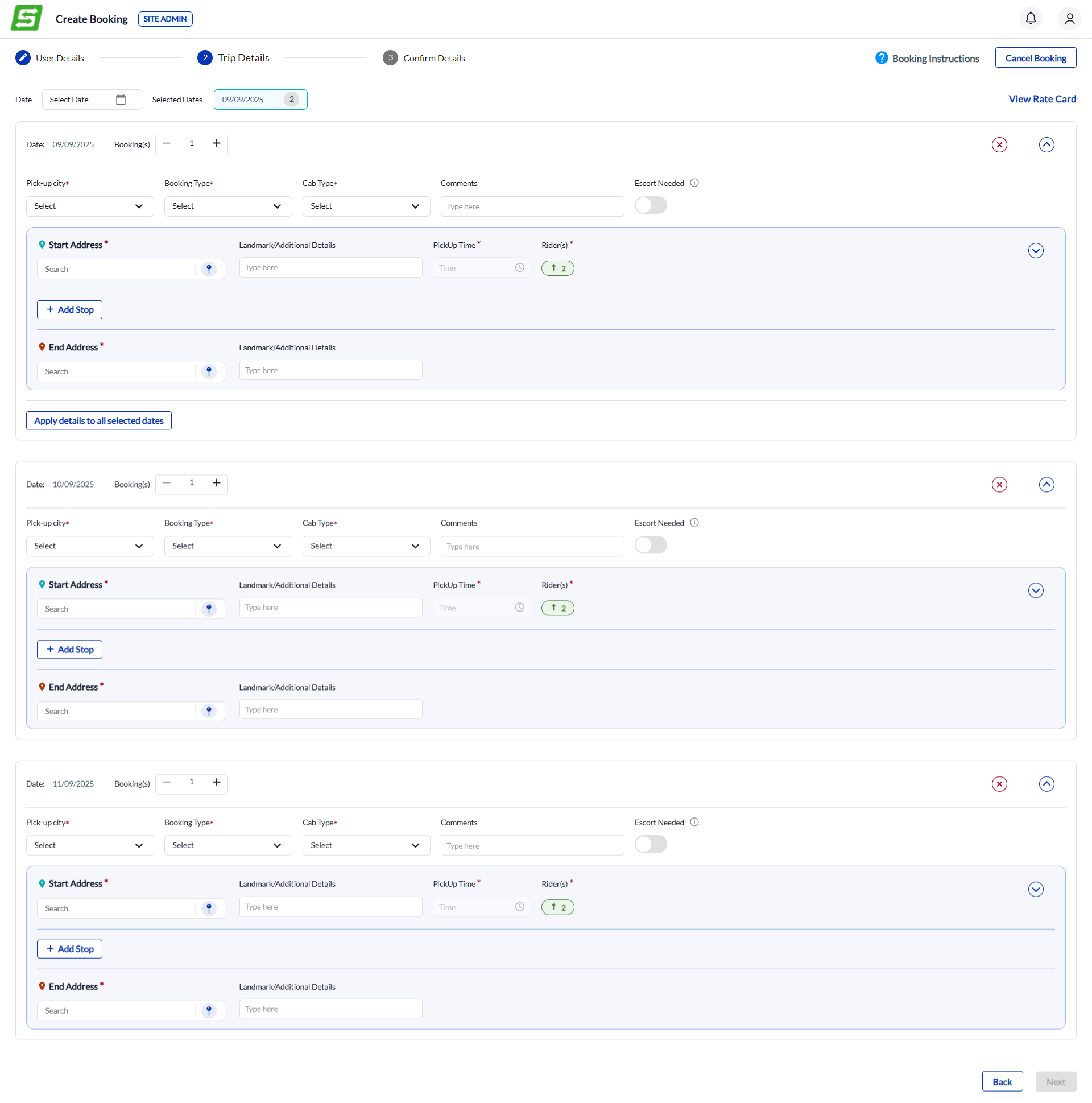Click map pin beside 10/09/2025 End Address search
This screenshot has width=1092, height=1103.
pos(209,711)
